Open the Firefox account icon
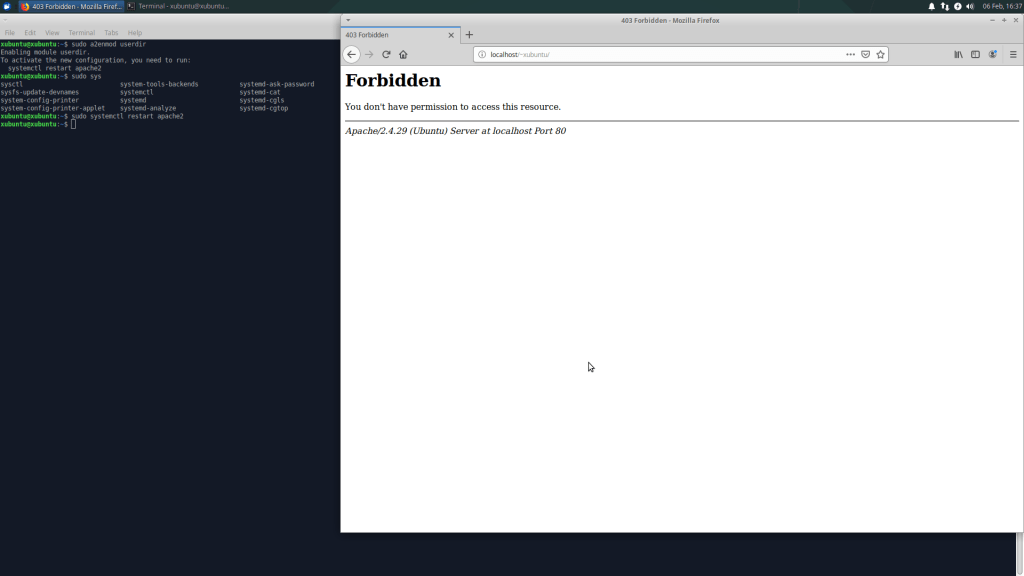This screenshot has height=576, width=1024. (993, 54)
